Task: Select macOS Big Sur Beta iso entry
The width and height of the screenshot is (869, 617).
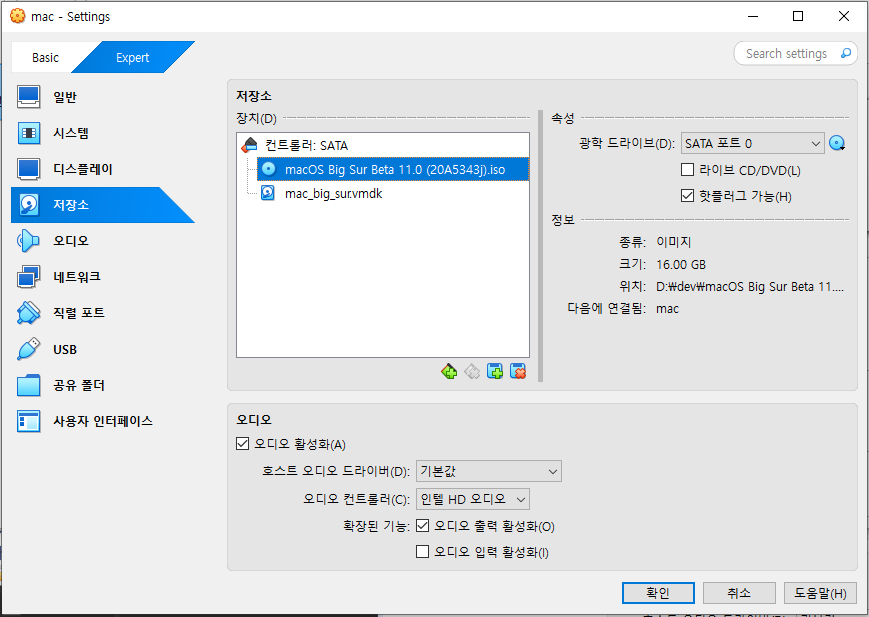Action: point(393,169)
